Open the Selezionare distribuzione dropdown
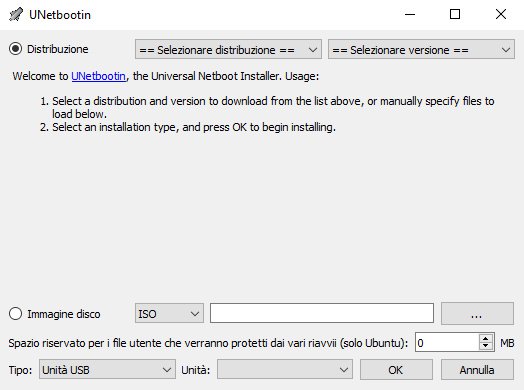The width and height of the screenshot is (524, 390). (x=228, y=49)
